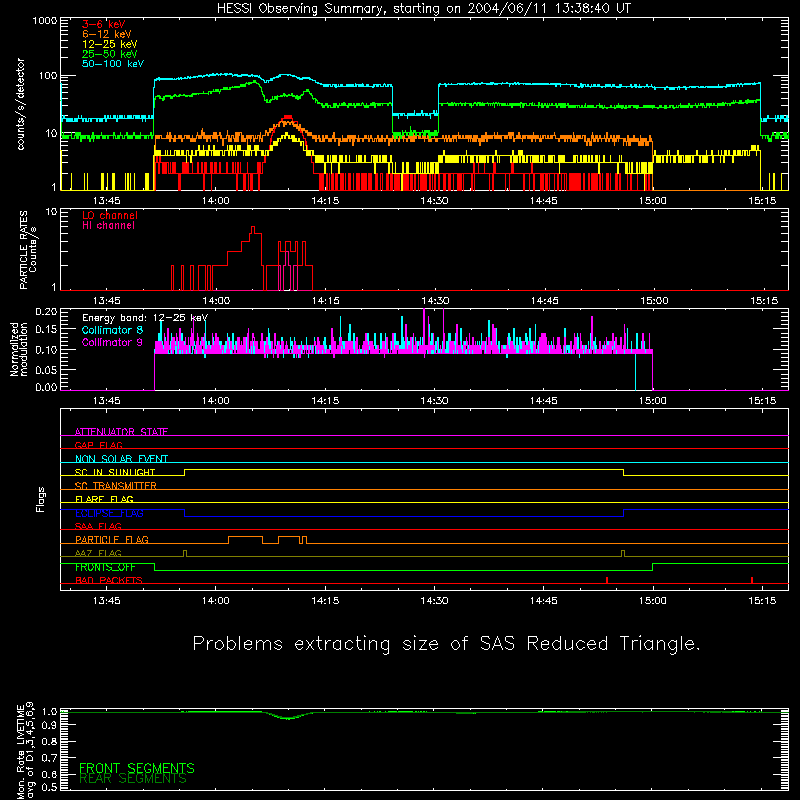The image size is (800, 800).
Task: Click the FRONTS OFF flag label
Action: click(x=105, y=567)
